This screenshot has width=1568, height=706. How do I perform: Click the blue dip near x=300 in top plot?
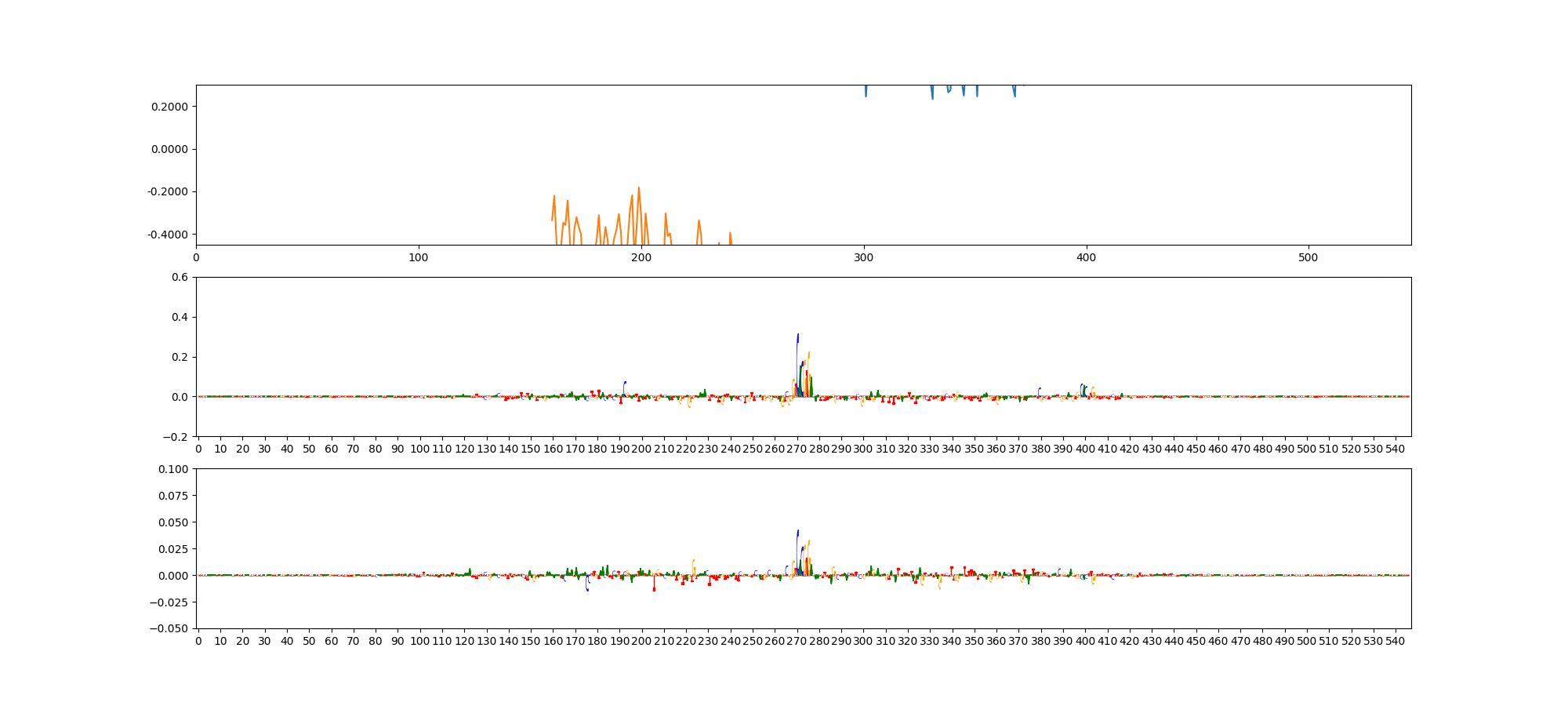866,96
